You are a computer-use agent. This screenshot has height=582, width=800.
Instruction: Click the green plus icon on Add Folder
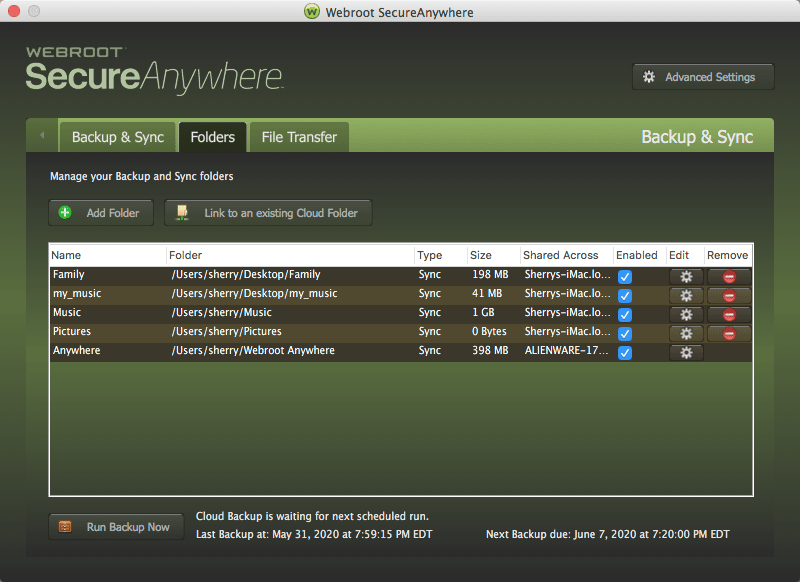(x=65, y=213)
